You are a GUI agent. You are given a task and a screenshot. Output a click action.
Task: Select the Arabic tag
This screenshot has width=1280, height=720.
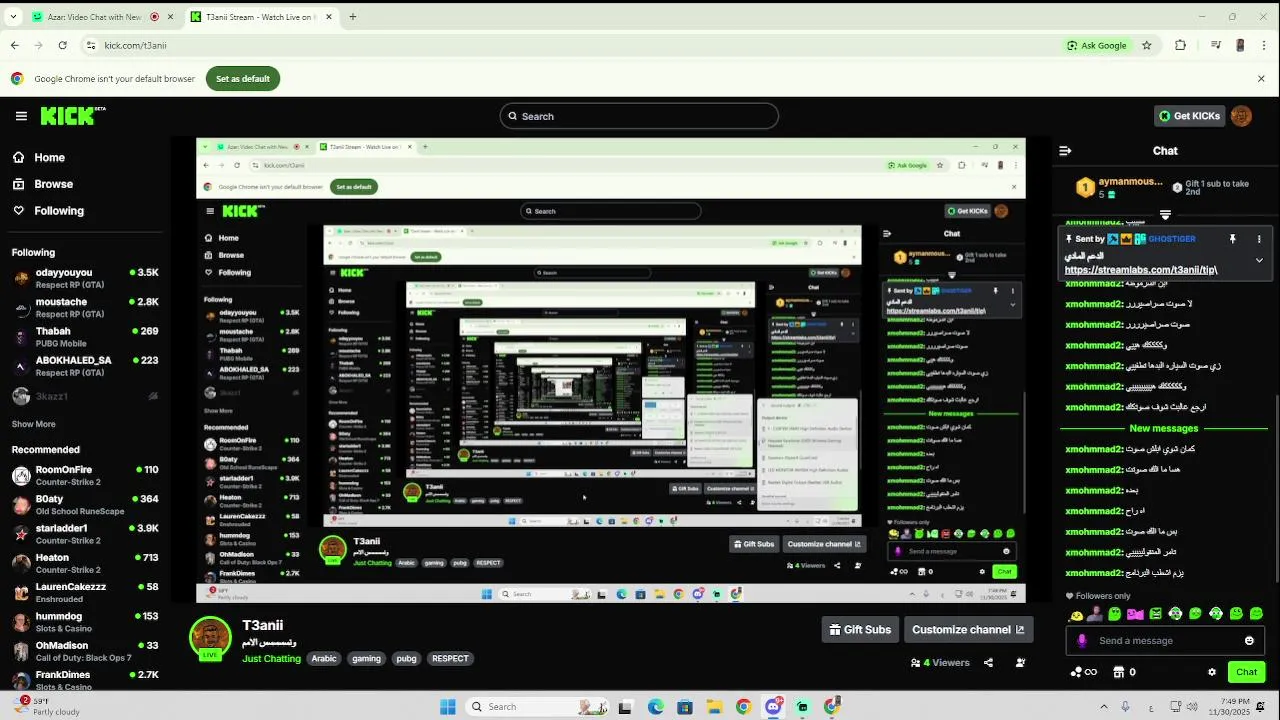(x=324, y=659)
